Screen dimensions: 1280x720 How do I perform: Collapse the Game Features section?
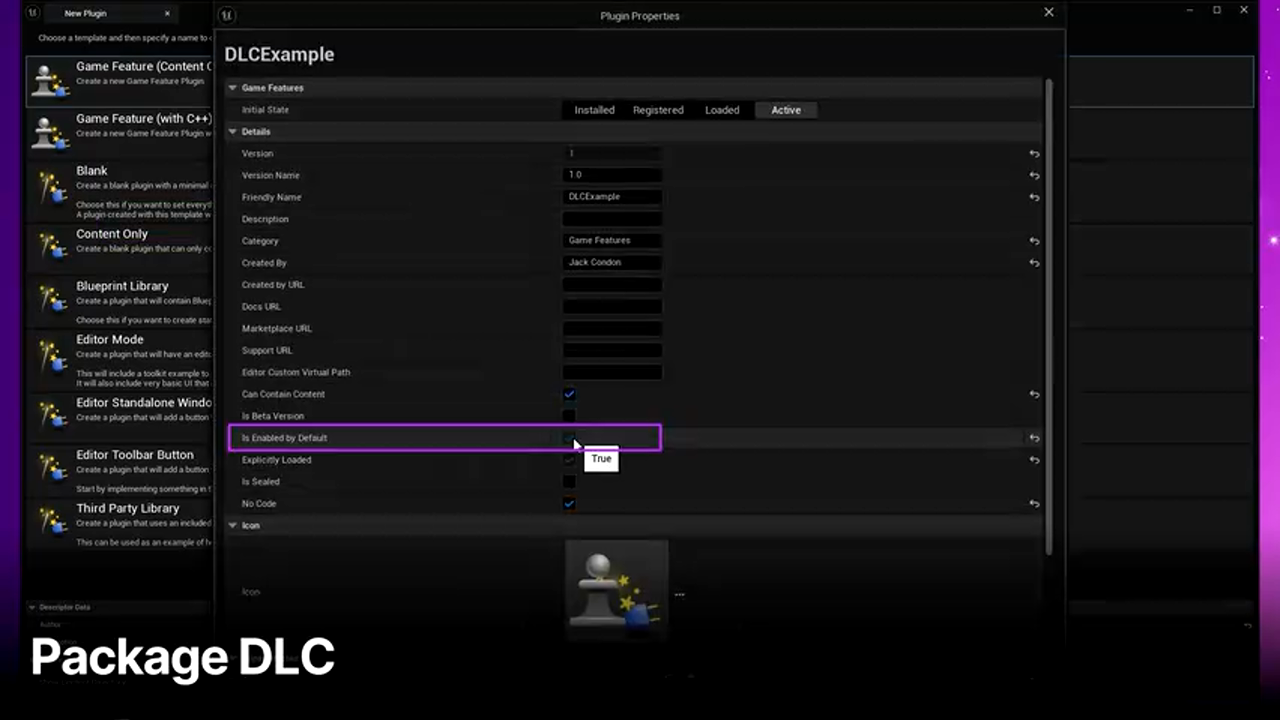(233, 88)
